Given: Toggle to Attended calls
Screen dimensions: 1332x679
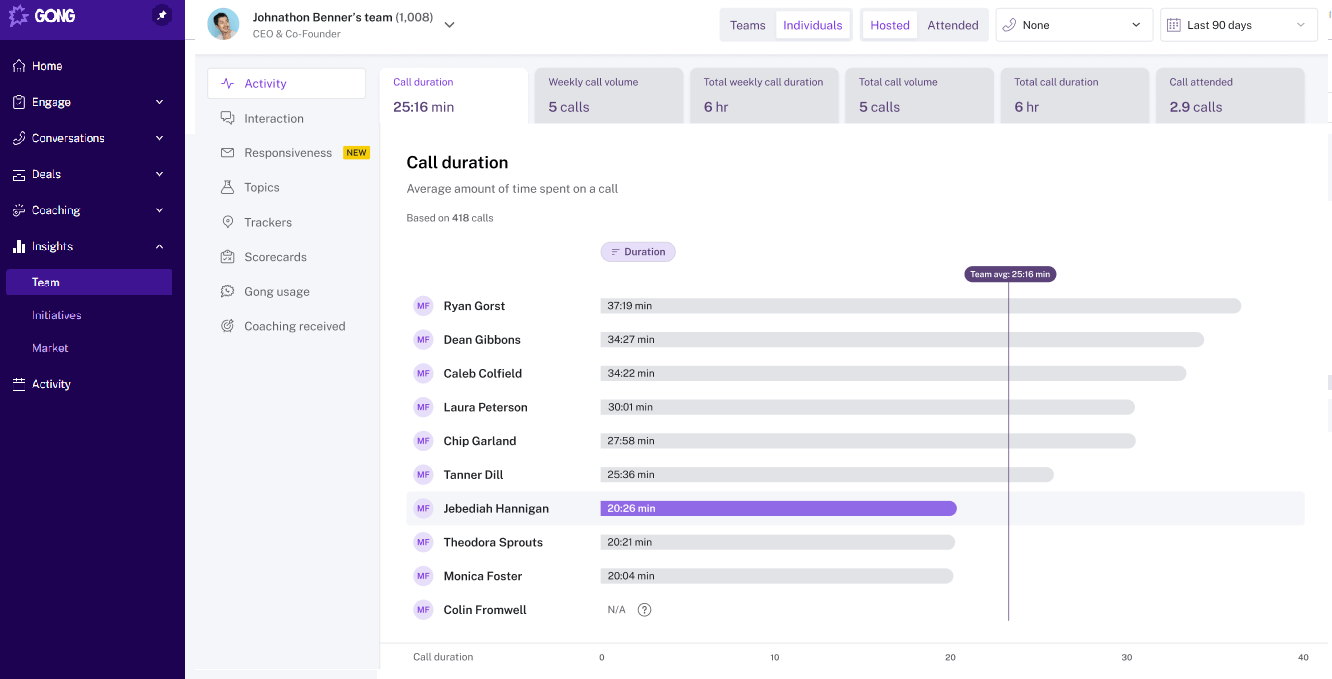Looking at the screenshot, I should [x=952, y=25].
